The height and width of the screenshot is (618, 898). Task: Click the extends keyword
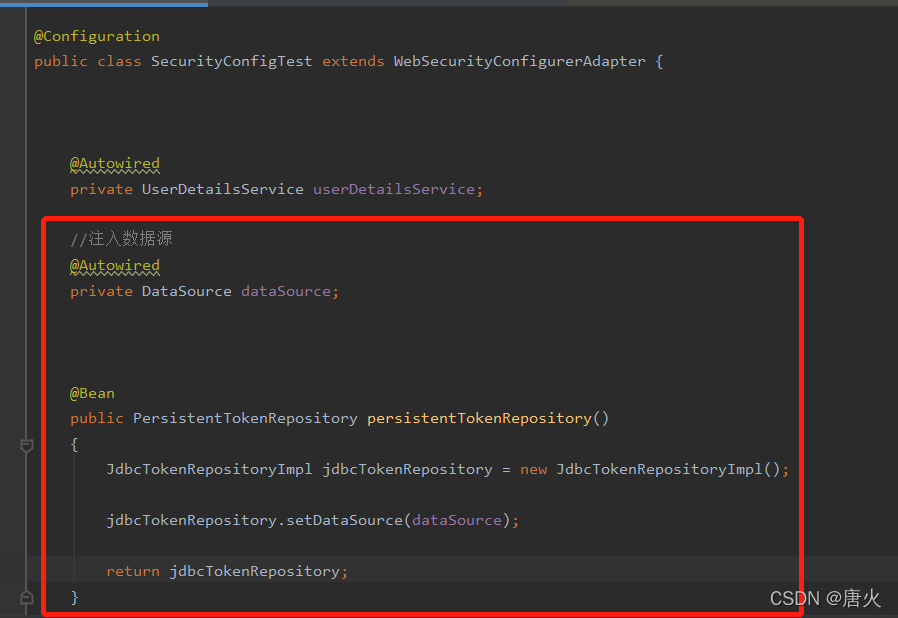[353, 61]
